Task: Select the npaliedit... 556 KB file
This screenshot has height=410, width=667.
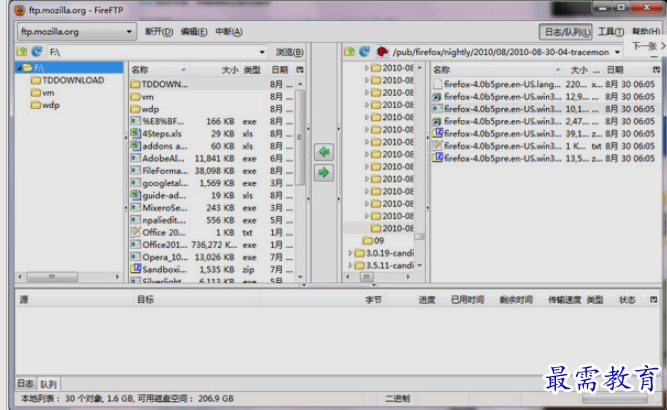Action: (212, 220)
